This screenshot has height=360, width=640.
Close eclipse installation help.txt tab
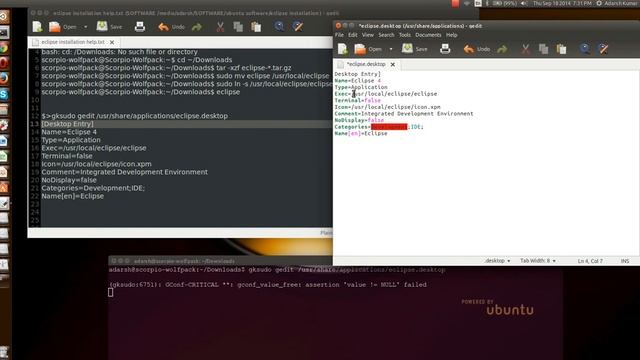(x=112, y=42)
